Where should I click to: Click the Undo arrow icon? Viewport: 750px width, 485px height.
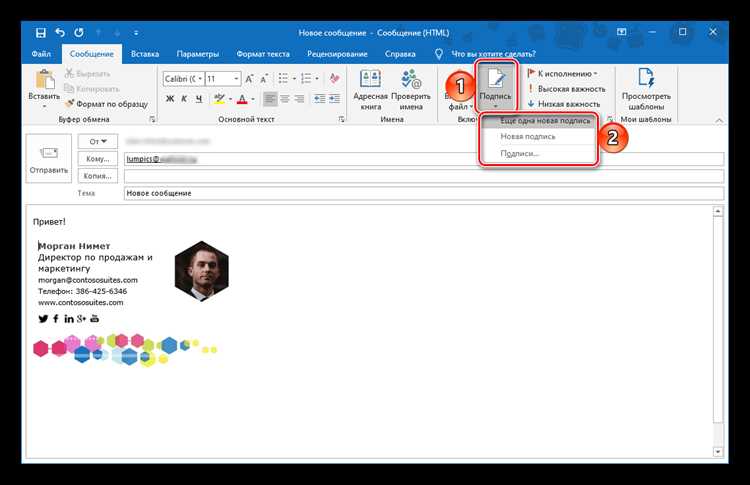pos(60,33)
